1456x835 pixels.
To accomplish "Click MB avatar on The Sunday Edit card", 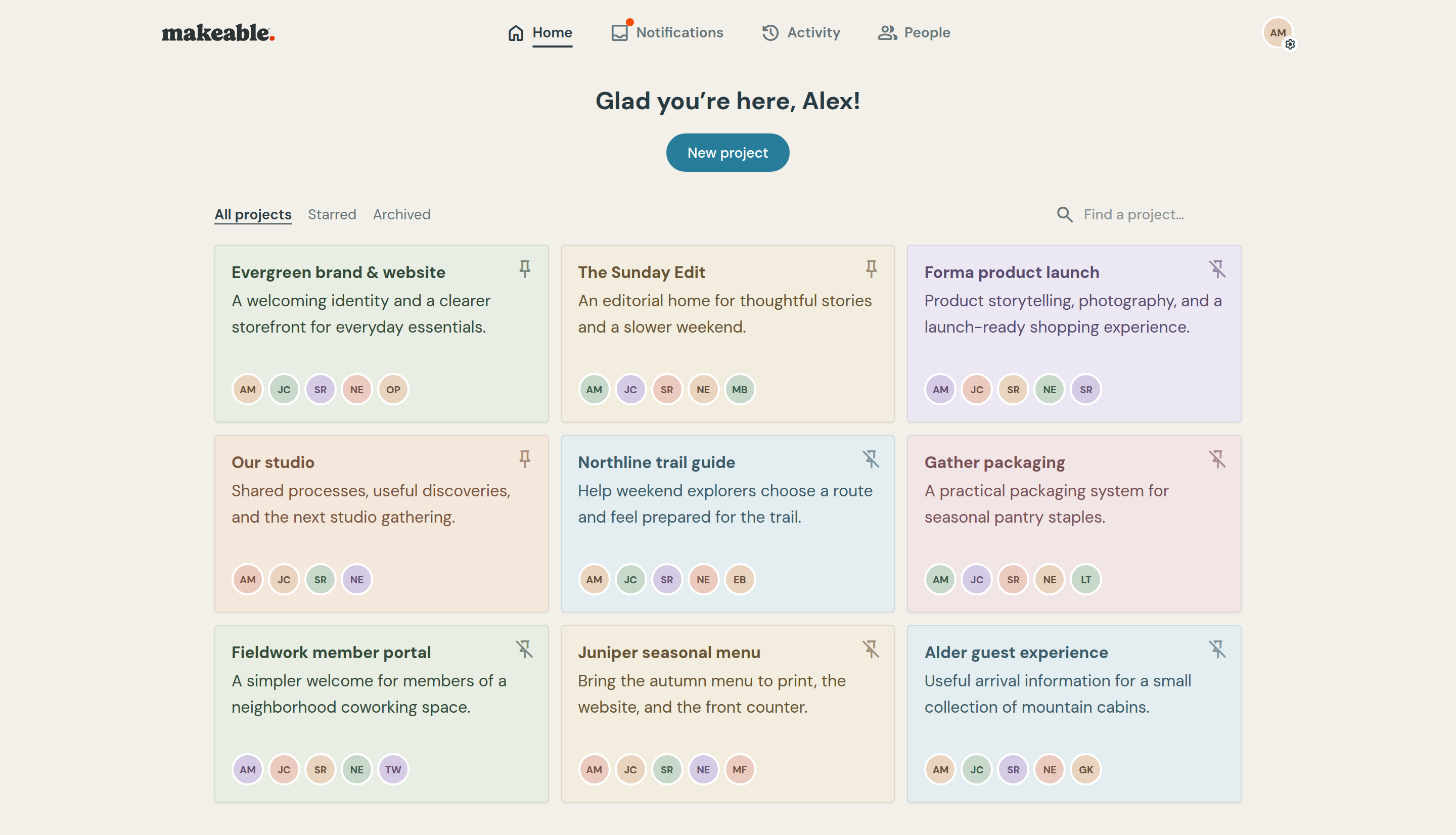I will click(740, 389).
